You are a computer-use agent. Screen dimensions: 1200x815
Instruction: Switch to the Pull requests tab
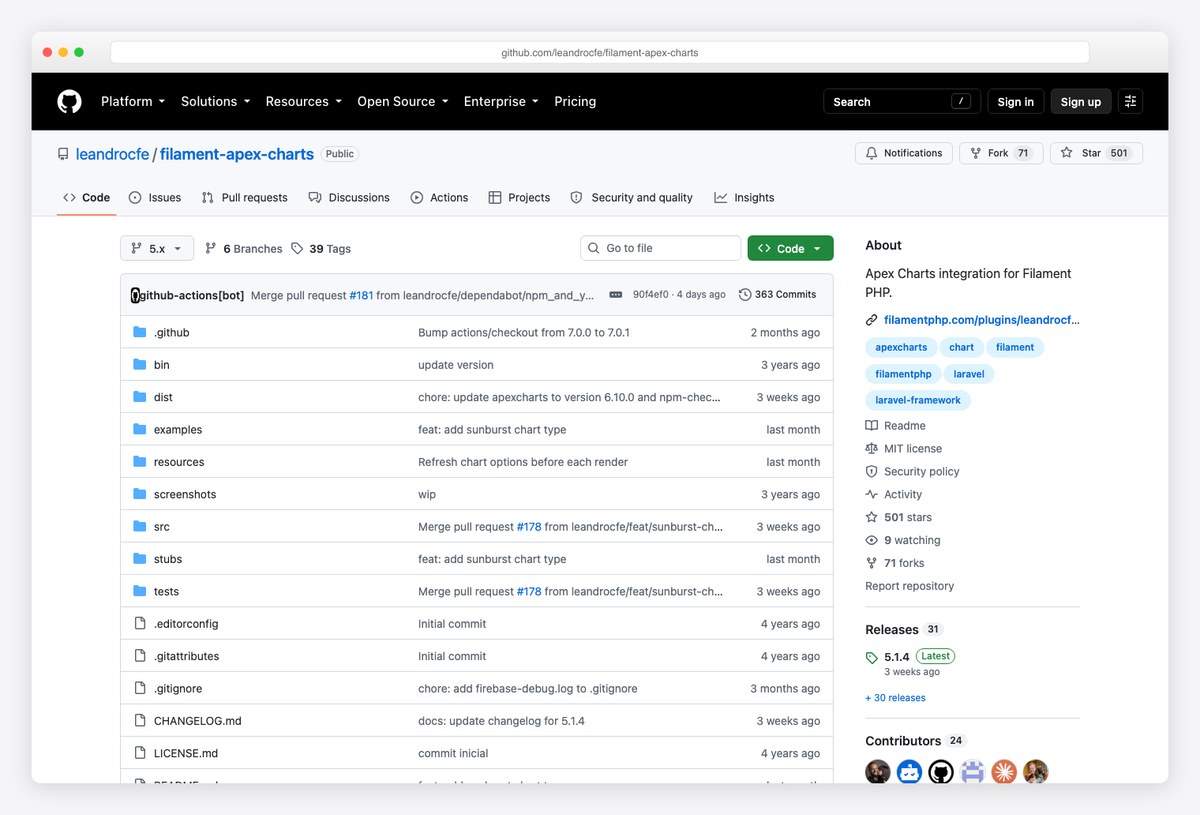pos(245,198)
